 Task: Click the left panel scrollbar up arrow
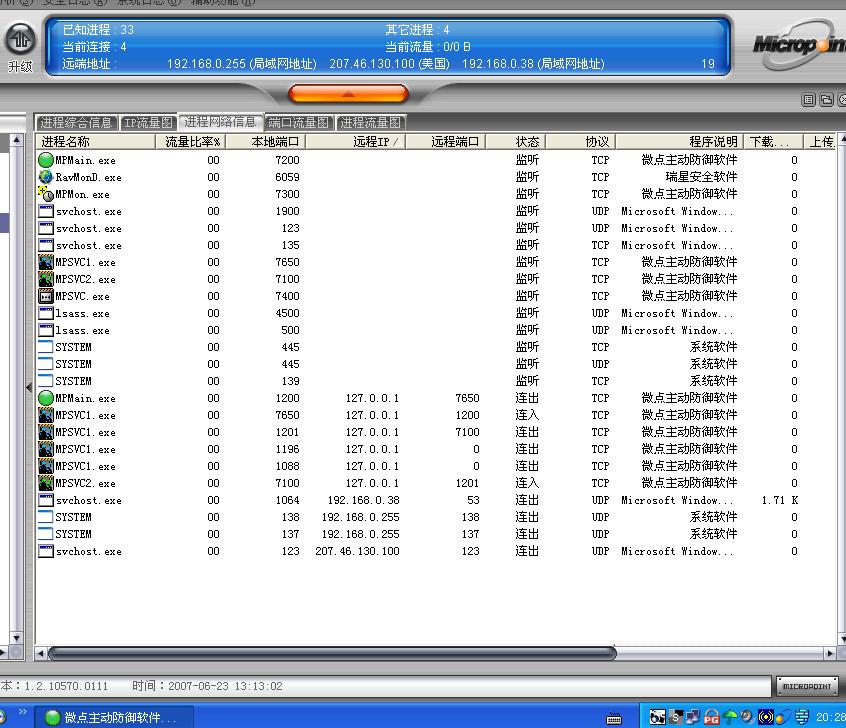coord(17,140)
